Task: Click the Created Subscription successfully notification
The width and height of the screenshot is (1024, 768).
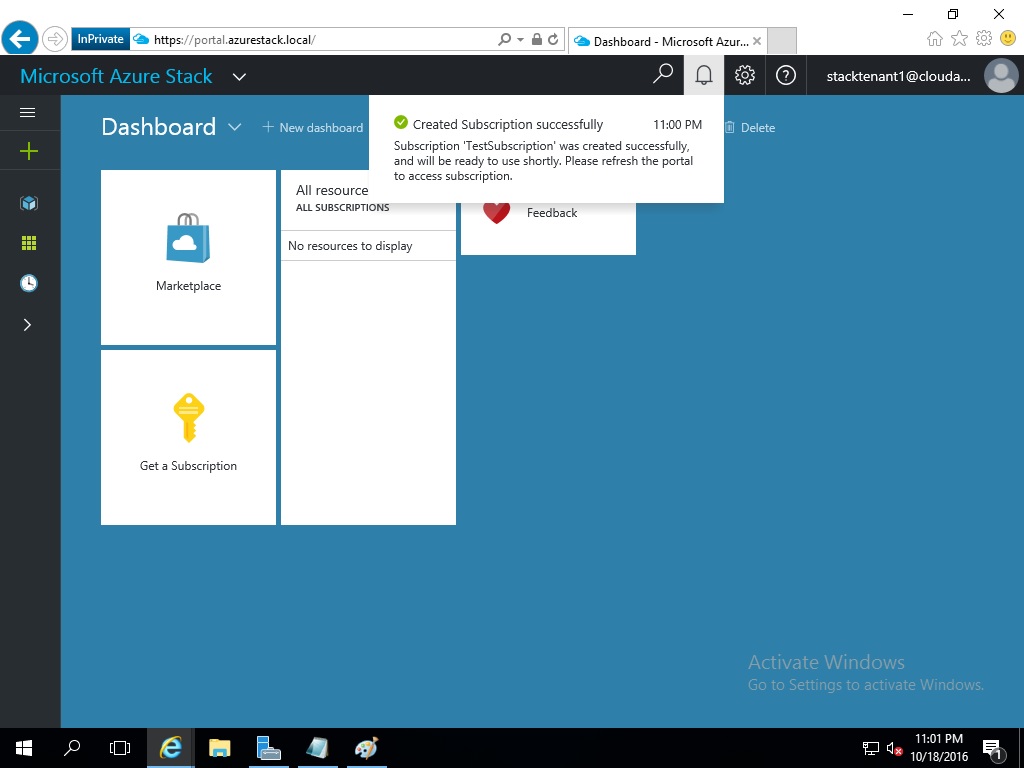Action: pyautogui.click(x=546, y=149)
